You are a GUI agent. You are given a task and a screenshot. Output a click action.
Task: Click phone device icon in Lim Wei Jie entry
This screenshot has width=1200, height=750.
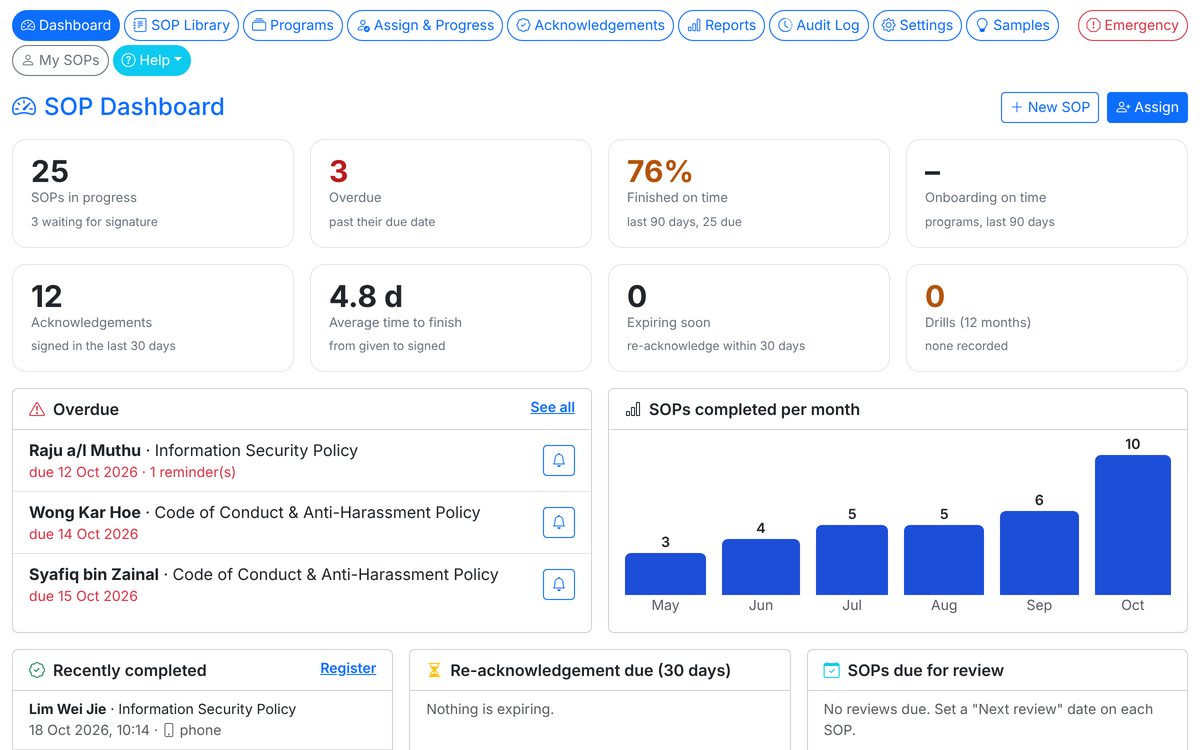169,730
